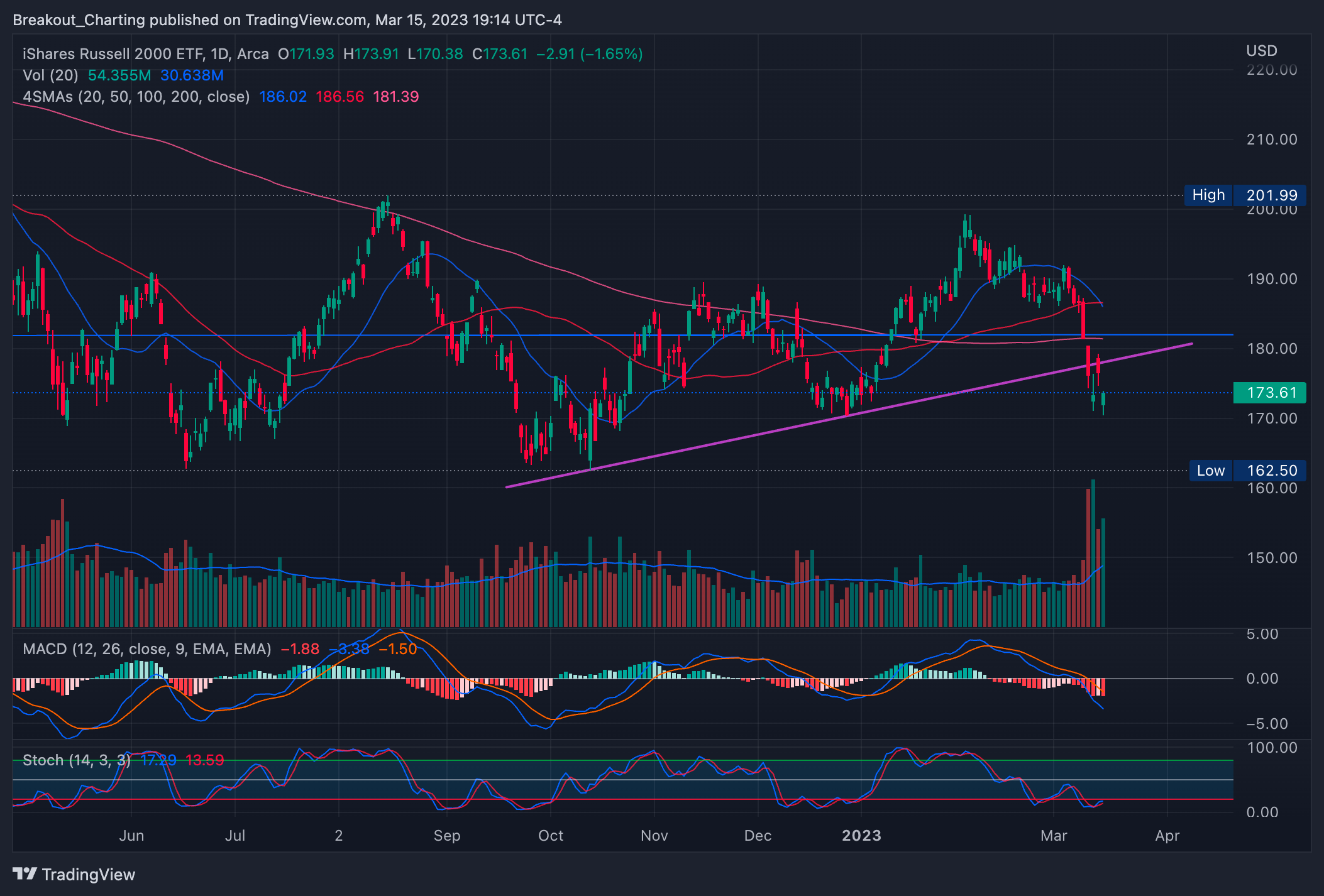Click the 2023 marker on time axis

[861, 836]
